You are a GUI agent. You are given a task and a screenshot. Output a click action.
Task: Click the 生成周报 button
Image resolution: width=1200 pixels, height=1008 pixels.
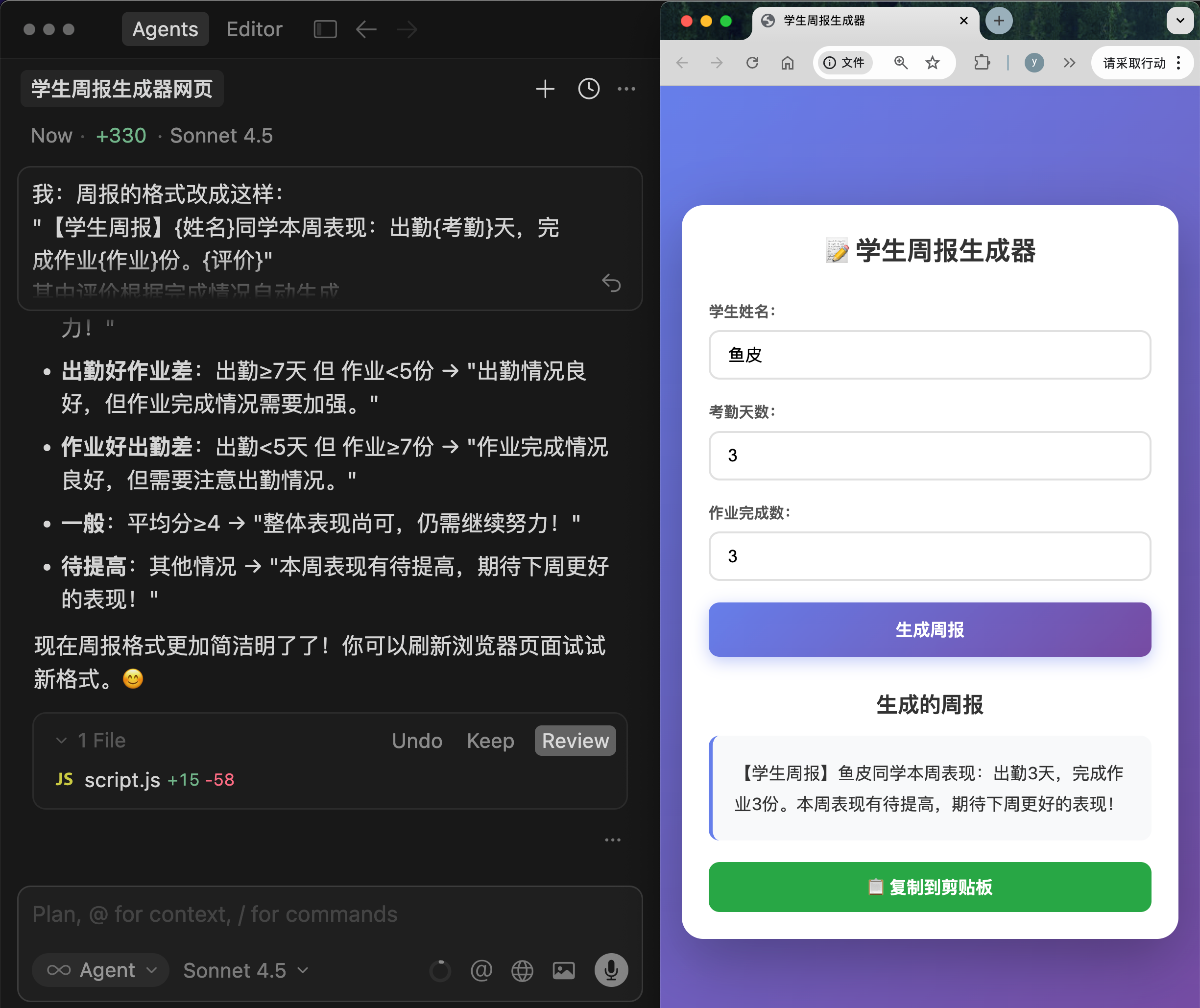pos(929,630)
